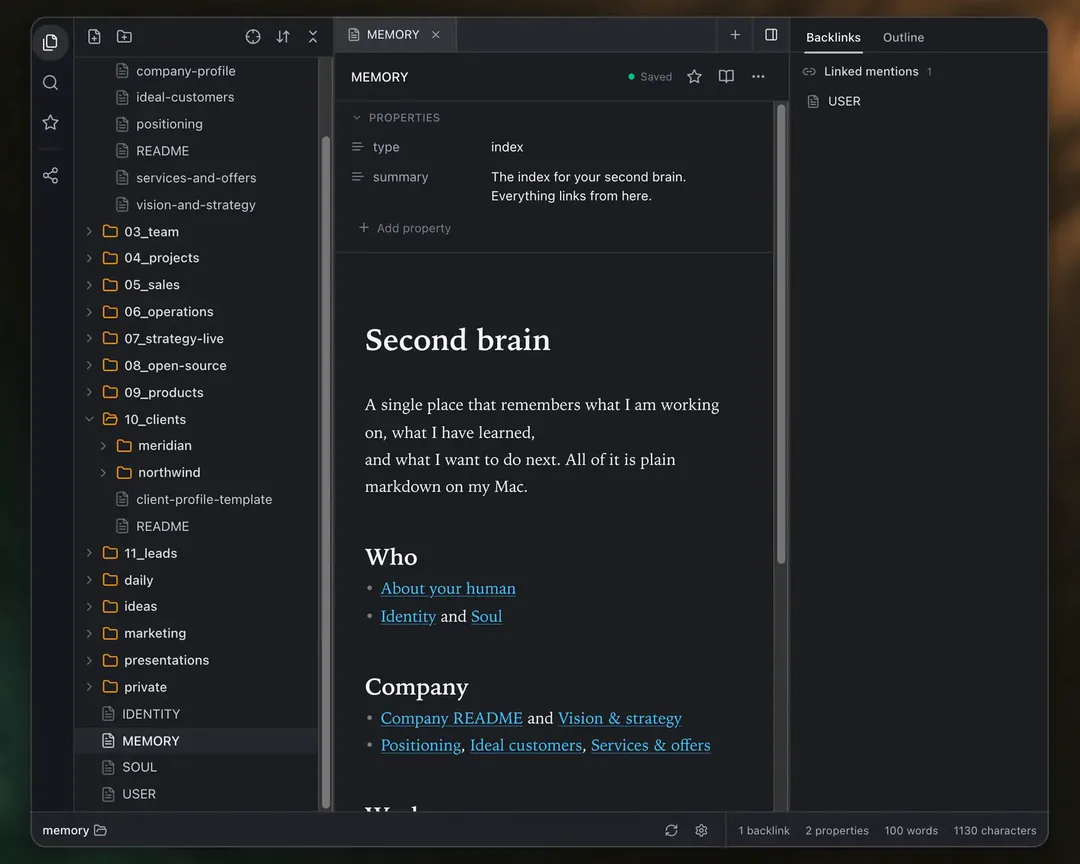The width and height of the screenshot is (1080, 864).
Task: Expand the 07_strategy-live folder
Action: coord(89,338)
